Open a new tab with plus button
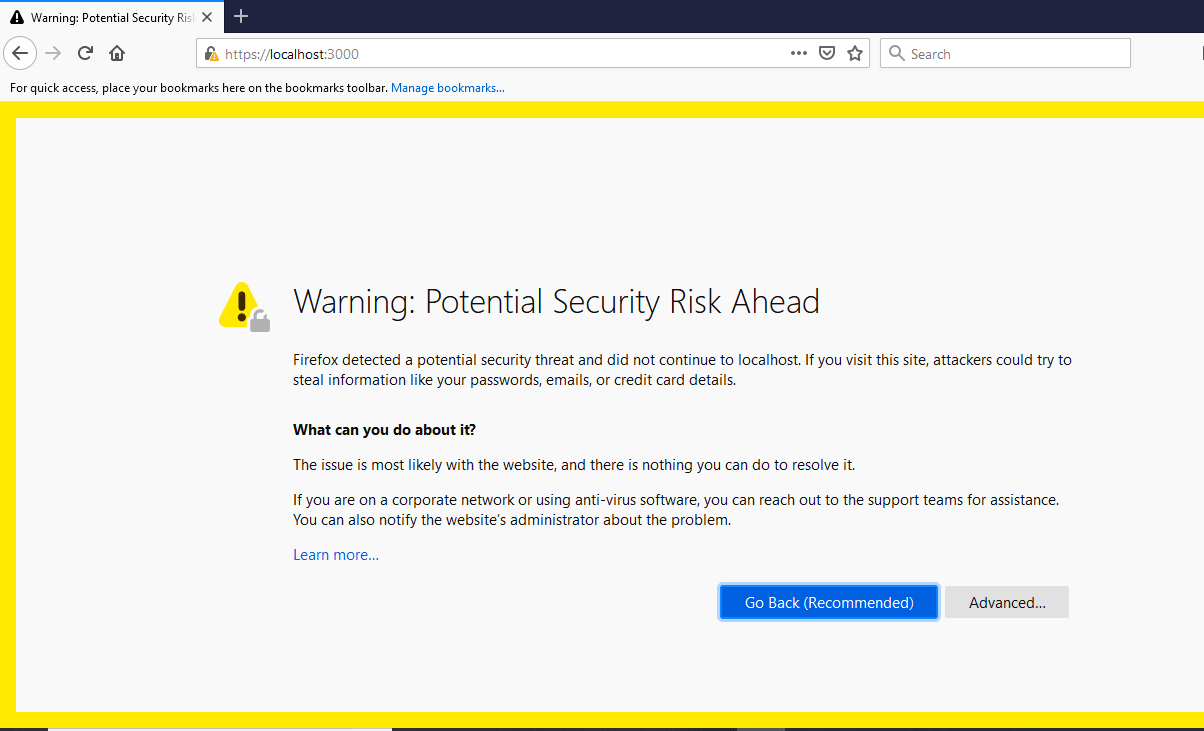 coord(241,16)
